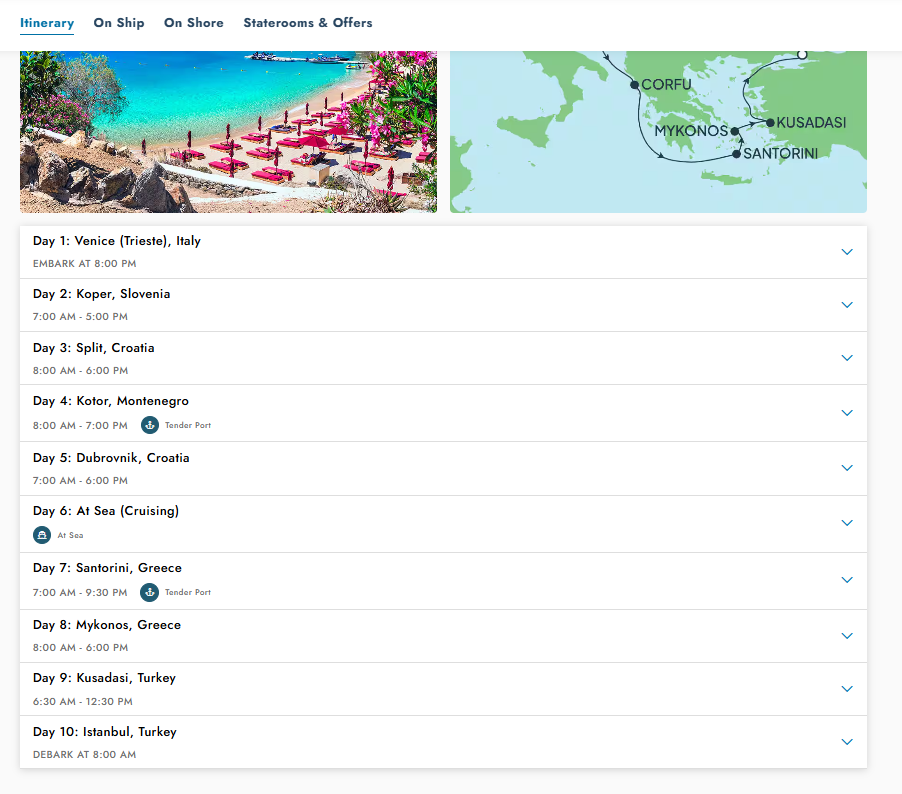Go to Staterooms & Offers tab
This screenshot has height=794, width=902.
coord(308,23)
